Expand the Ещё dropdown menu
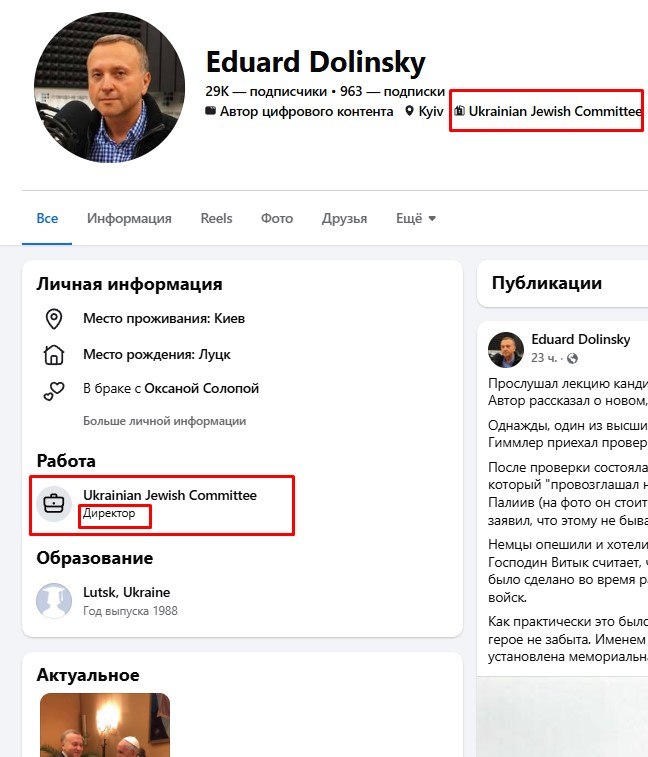The width and height of the screenshot is (648, 757). [416, 218]
